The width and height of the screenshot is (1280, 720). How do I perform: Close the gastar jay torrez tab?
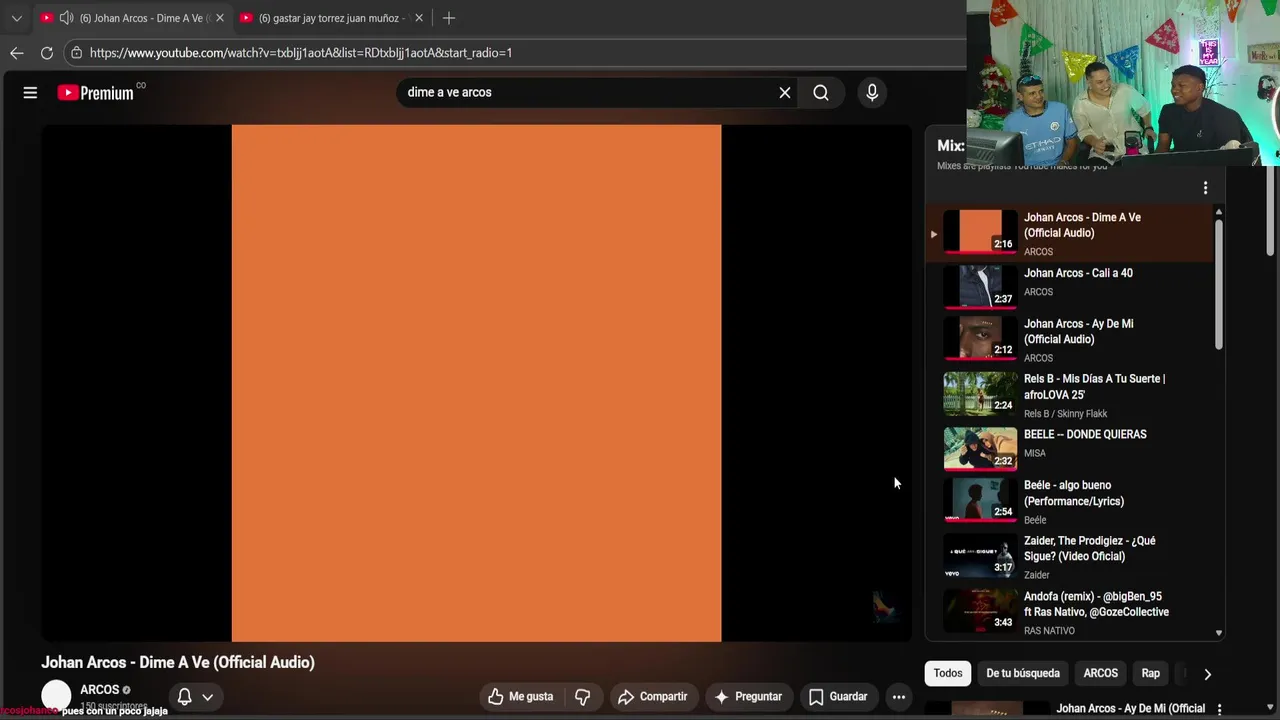coord(419,18)
